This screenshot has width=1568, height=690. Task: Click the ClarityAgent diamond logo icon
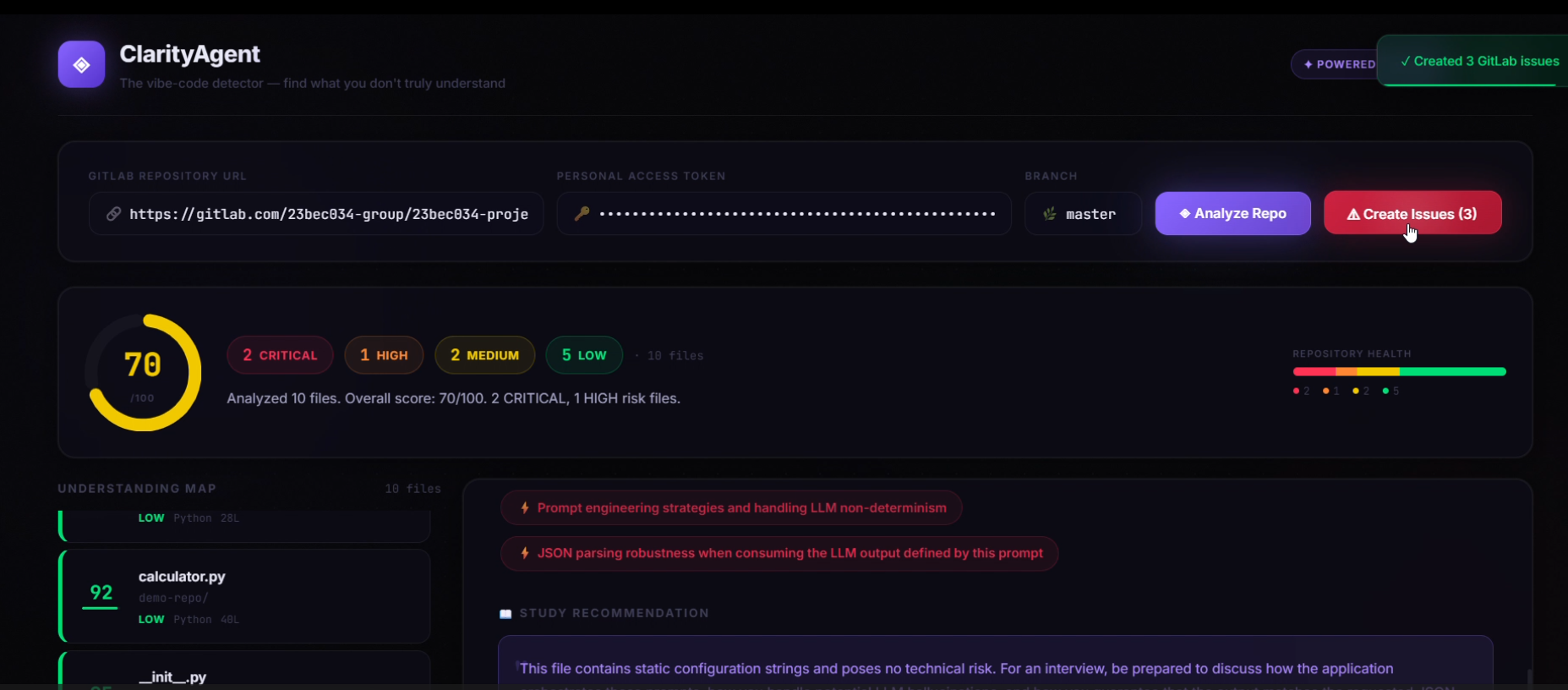[x=81, y=64]
